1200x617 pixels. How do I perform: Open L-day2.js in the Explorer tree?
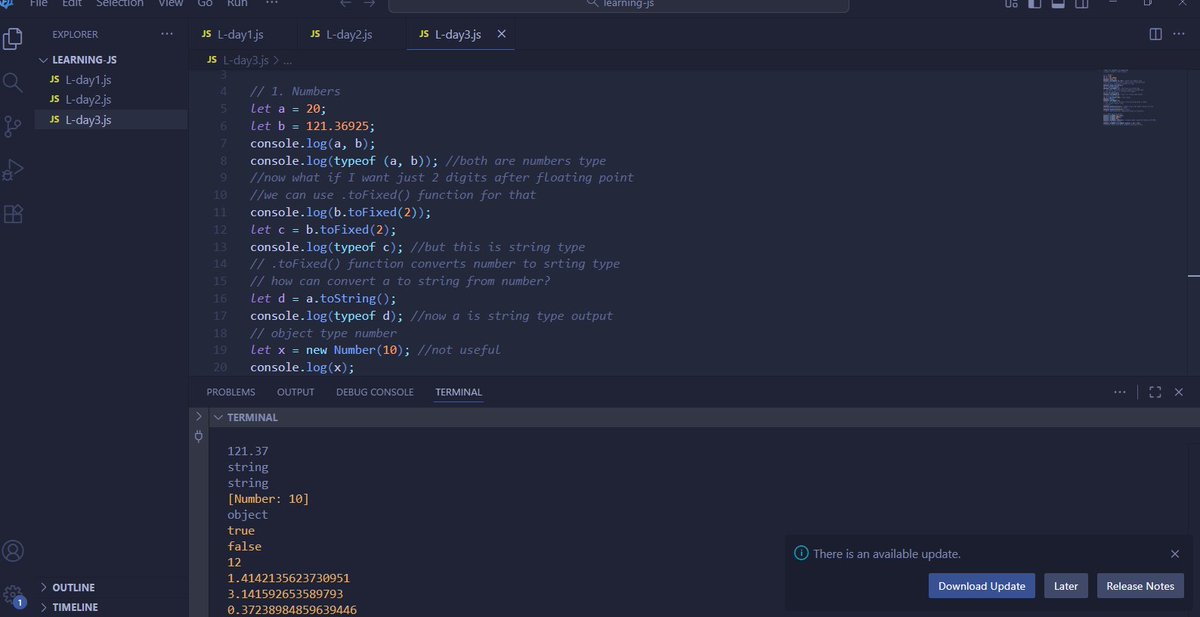pyautogui.click(x=113, y=100)
